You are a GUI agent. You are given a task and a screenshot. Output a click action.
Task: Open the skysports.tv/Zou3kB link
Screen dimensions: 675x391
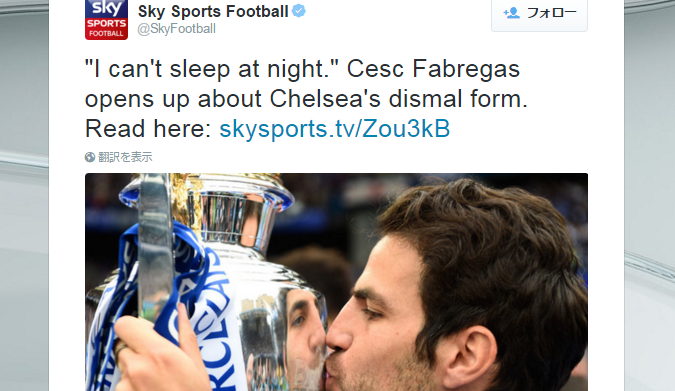pos(334,129)
